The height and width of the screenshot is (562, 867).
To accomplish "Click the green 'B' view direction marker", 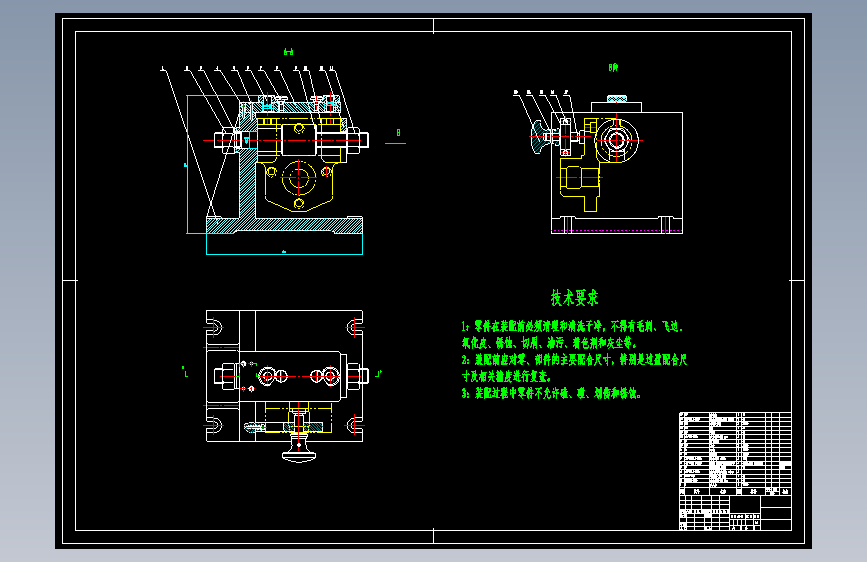I will [x=398, y=133].
